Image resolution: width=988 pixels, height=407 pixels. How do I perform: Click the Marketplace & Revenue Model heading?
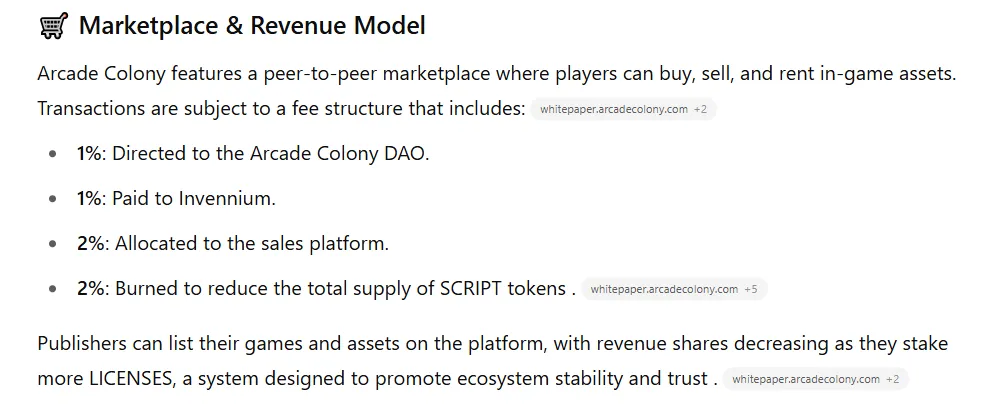(252, 26)
